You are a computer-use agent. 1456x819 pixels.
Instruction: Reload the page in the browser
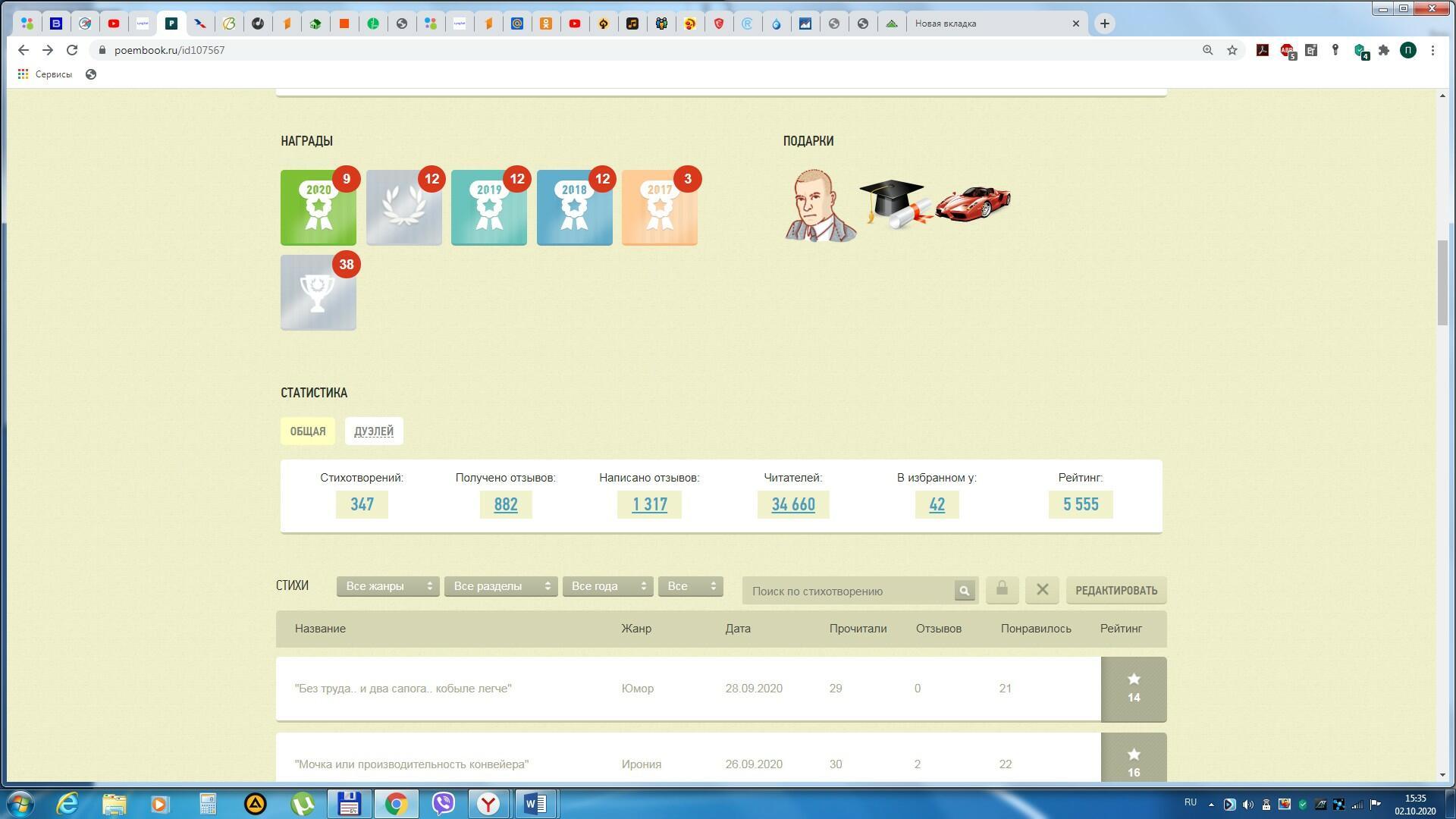[72, 50]
